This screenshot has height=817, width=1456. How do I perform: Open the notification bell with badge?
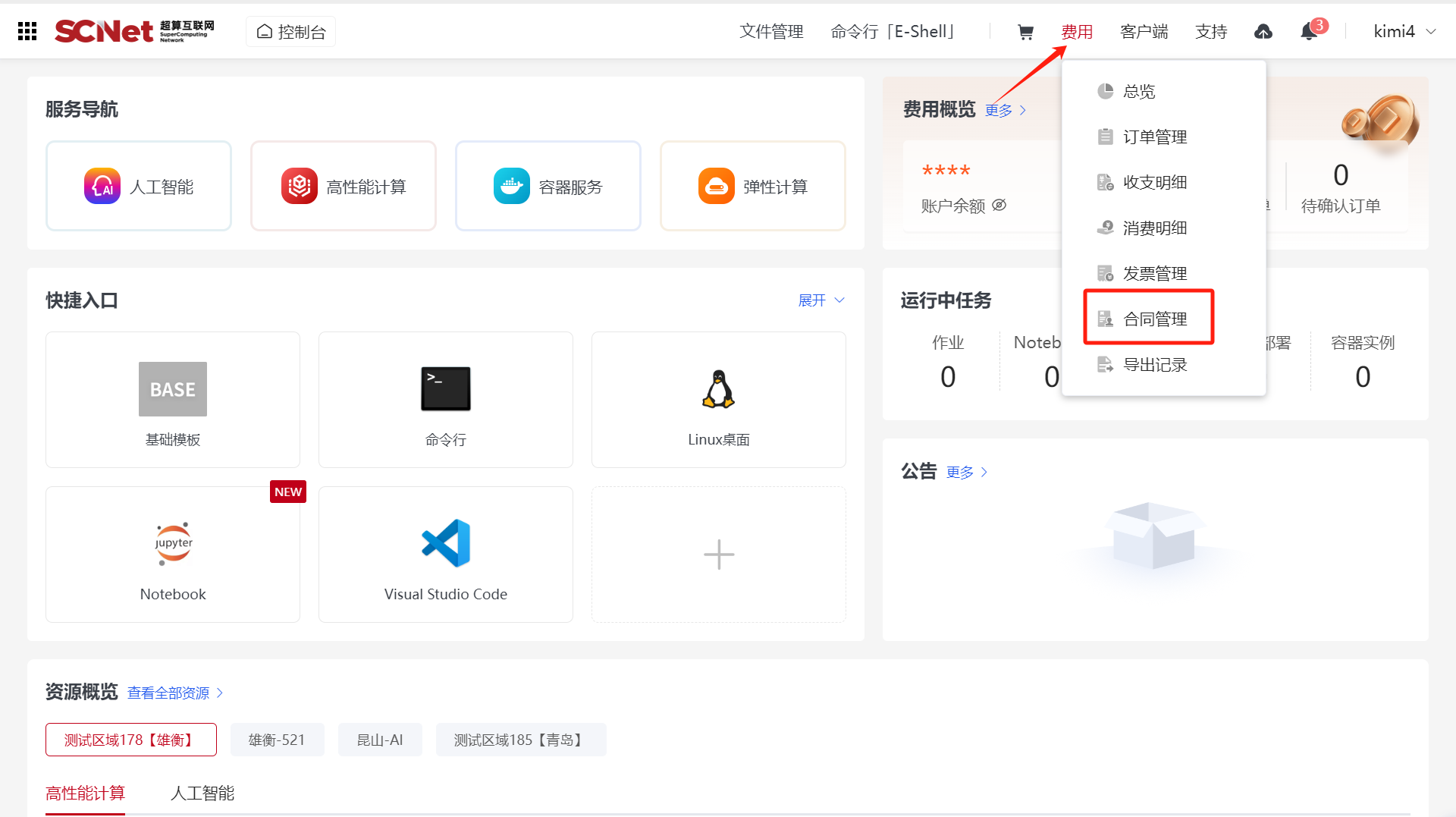[x=1309, y=32]
